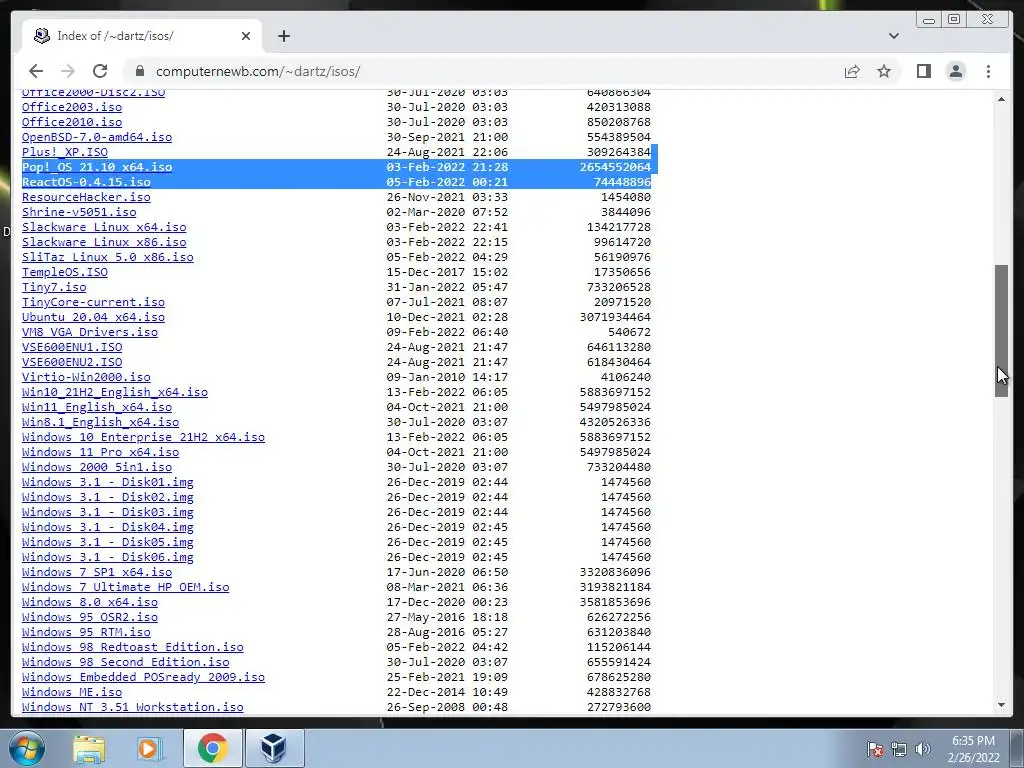
Task: Open Ubuntu_20.04_x64.iso link
Action: pyautogui.click(x=93, y=317)
